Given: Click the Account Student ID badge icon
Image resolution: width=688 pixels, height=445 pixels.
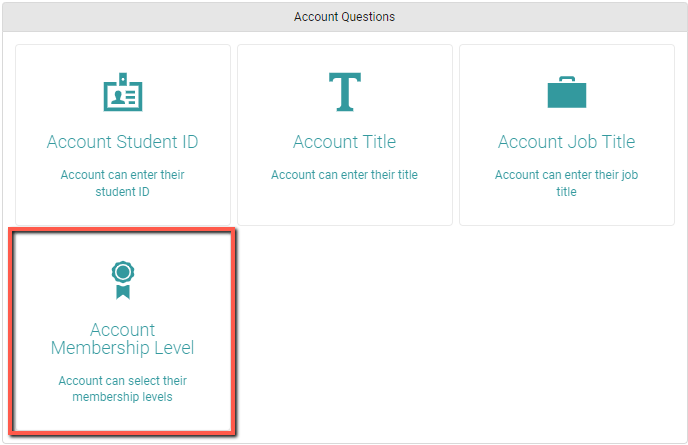Looking at the screenshot, I should 123,92.
